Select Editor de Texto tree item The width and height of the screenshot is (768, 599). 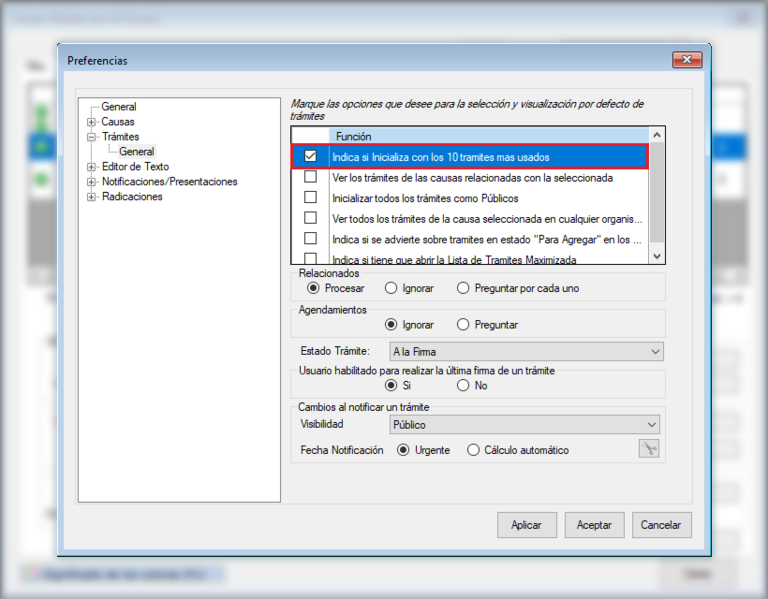tap(135, 167)
